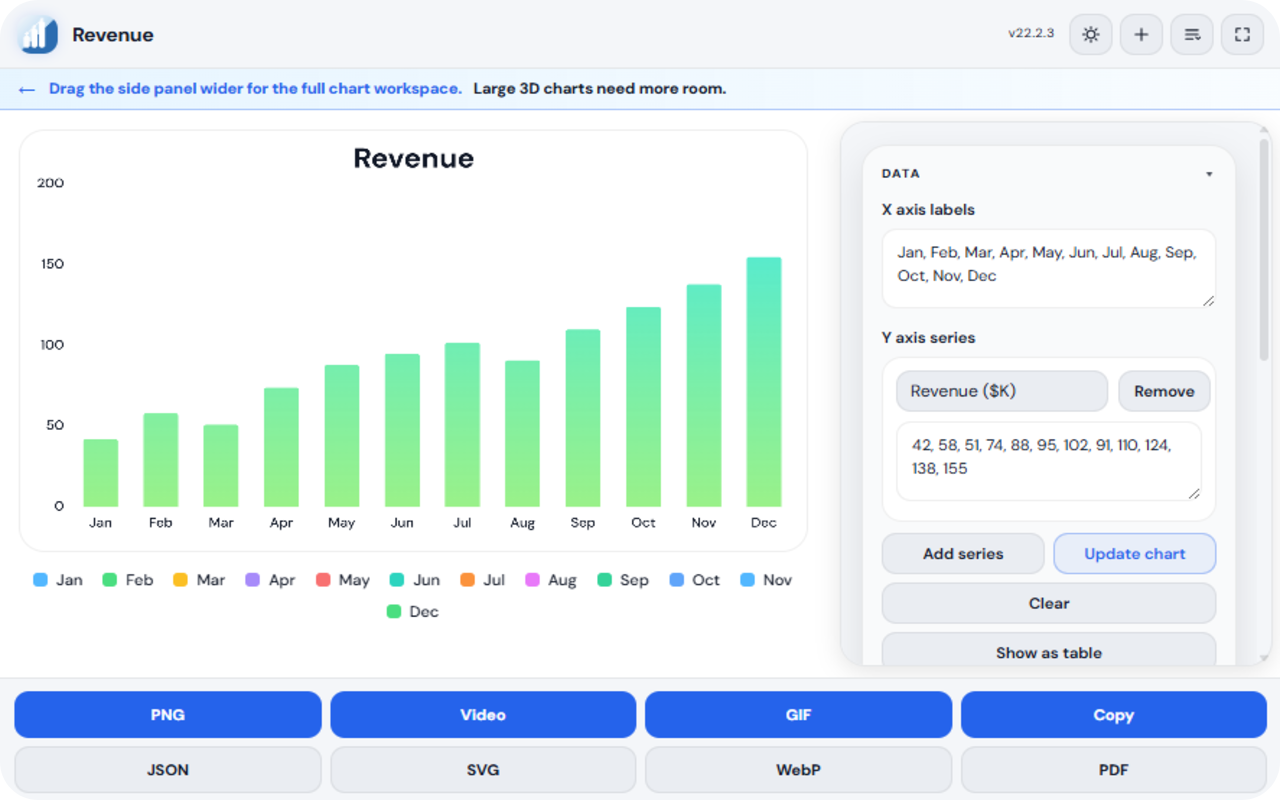This screenshot has height=800, width=1280.
Task: Export chart as Video
Action: (483, 715)
